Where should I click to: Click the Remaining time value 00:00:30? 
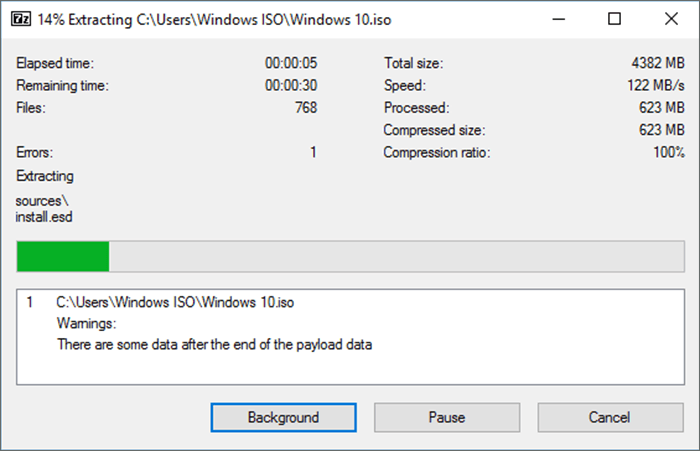pos(290,86)
